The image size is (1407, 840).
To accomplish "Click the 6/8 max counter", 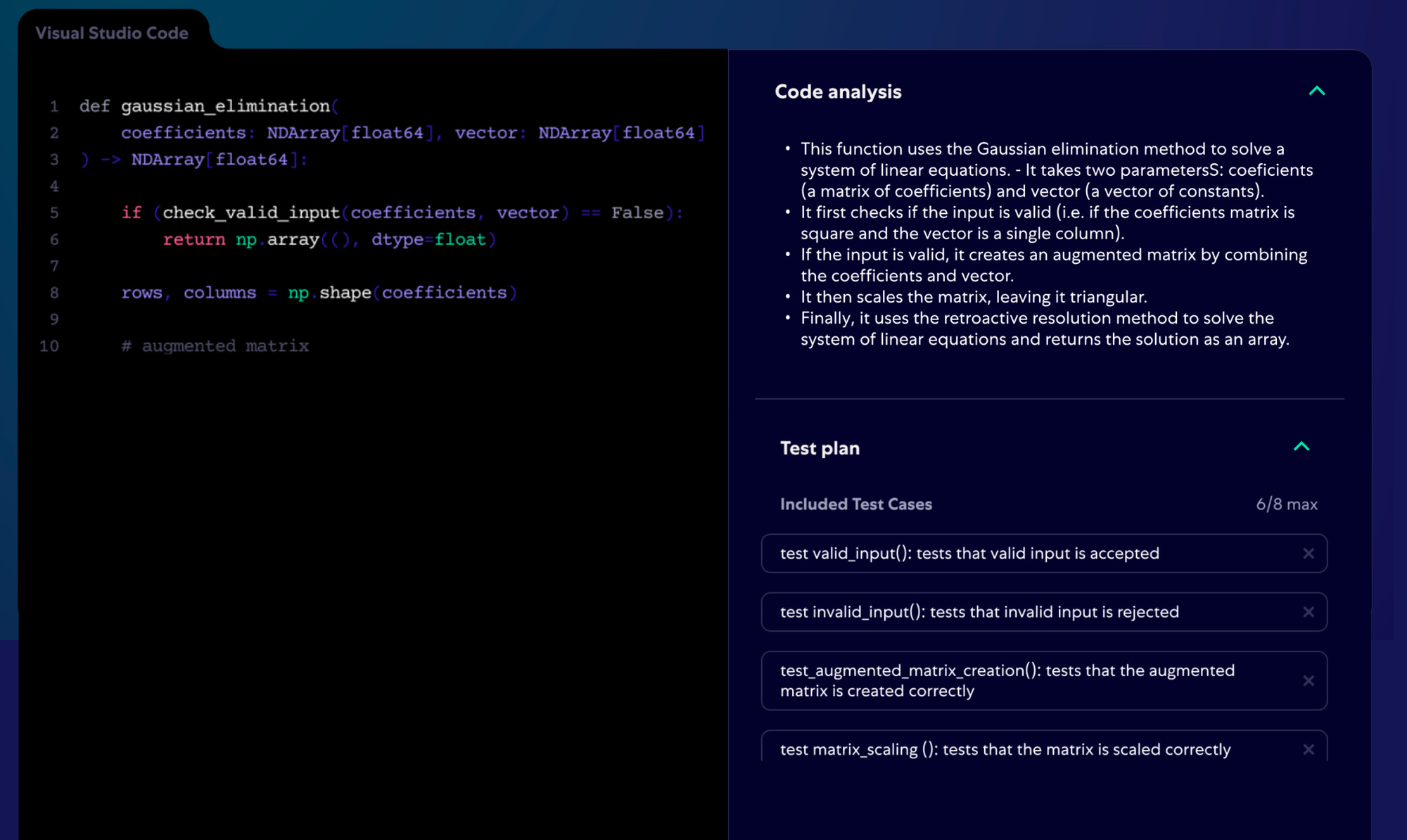I will pos(1286,504).
